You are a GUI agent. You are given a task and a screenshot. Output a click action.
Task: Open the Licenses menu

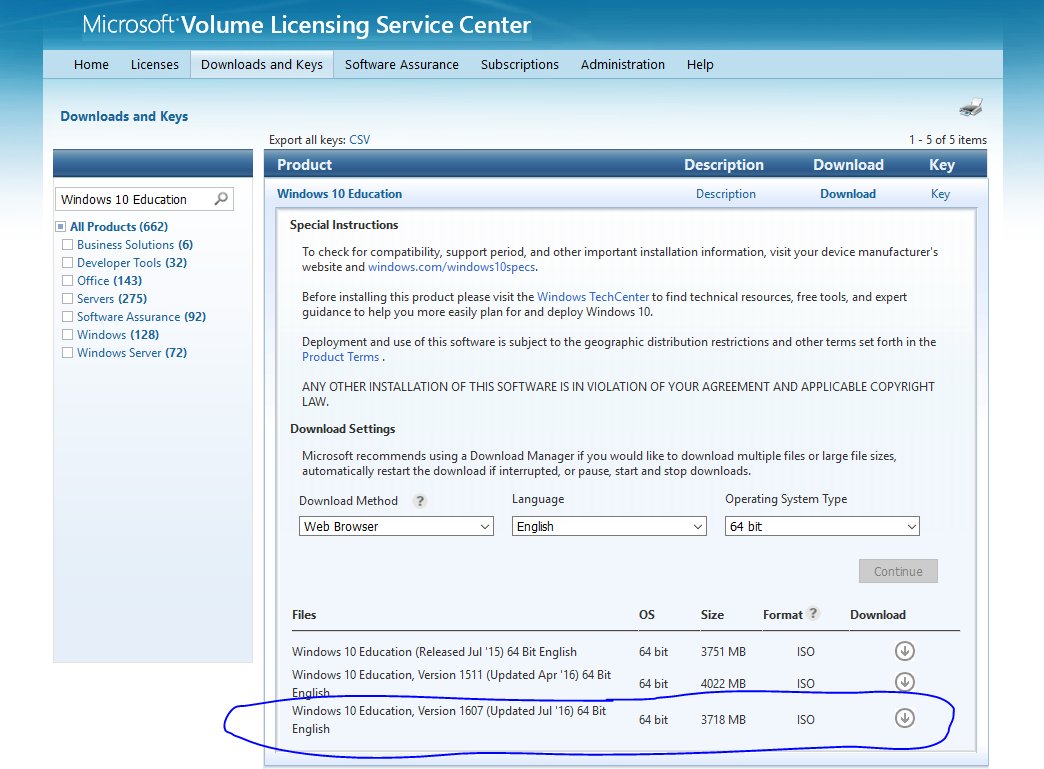tap(154, 65)
